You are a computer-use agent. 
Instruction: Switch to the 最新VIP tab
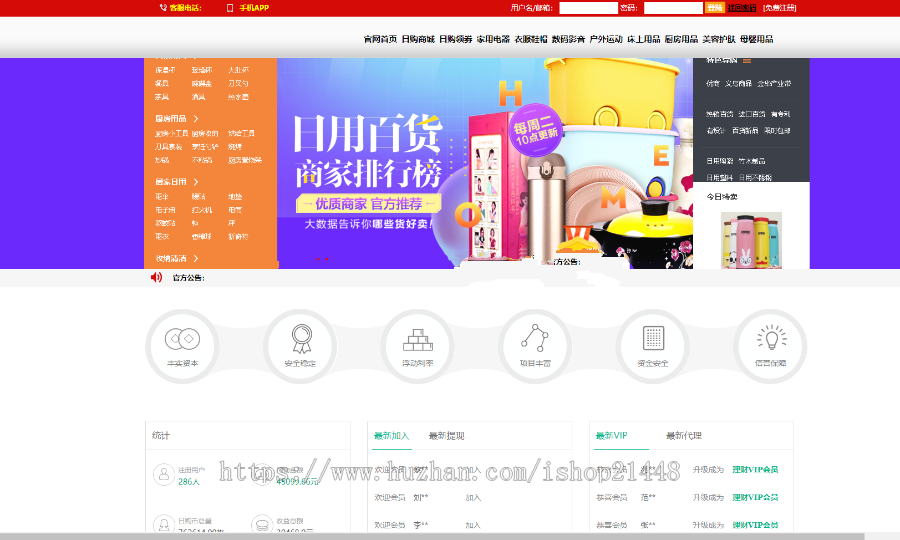[612, 436]
